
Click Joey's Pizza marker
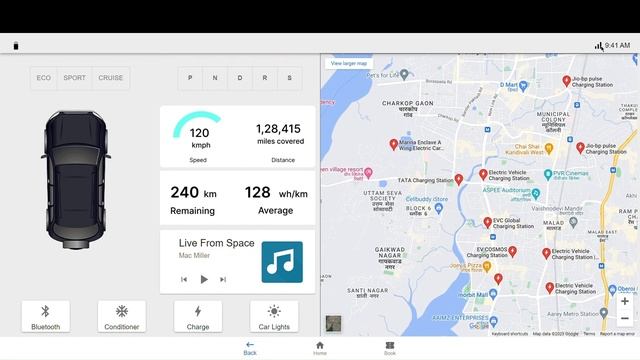click(487, 267)
